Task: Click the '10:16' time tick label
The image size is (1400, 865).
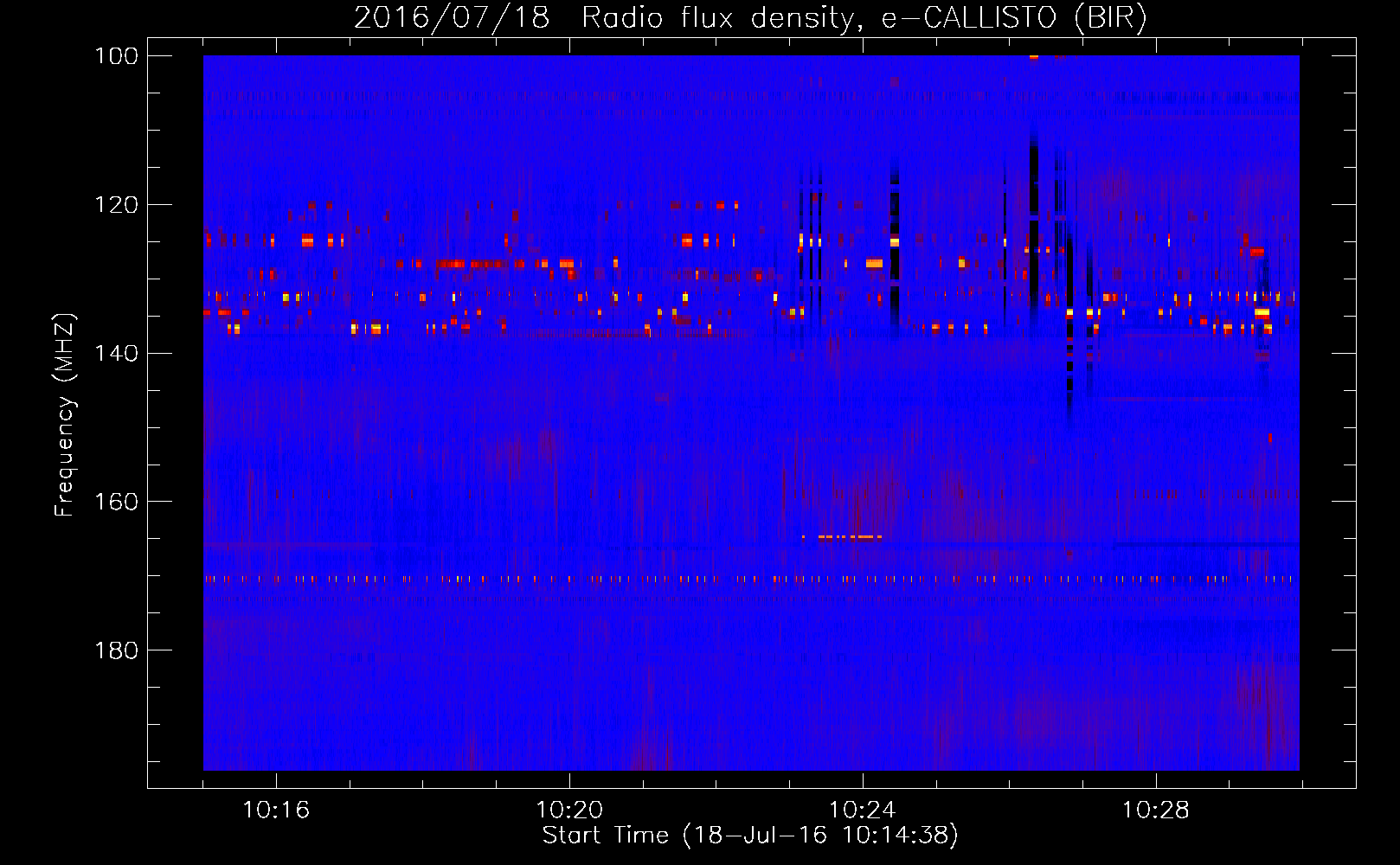Action: click(276, 811)
